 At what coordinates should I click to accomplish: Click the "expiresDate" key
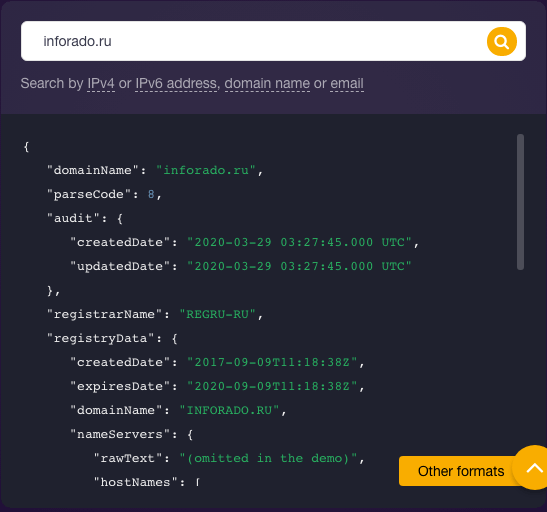coord(120,386)
